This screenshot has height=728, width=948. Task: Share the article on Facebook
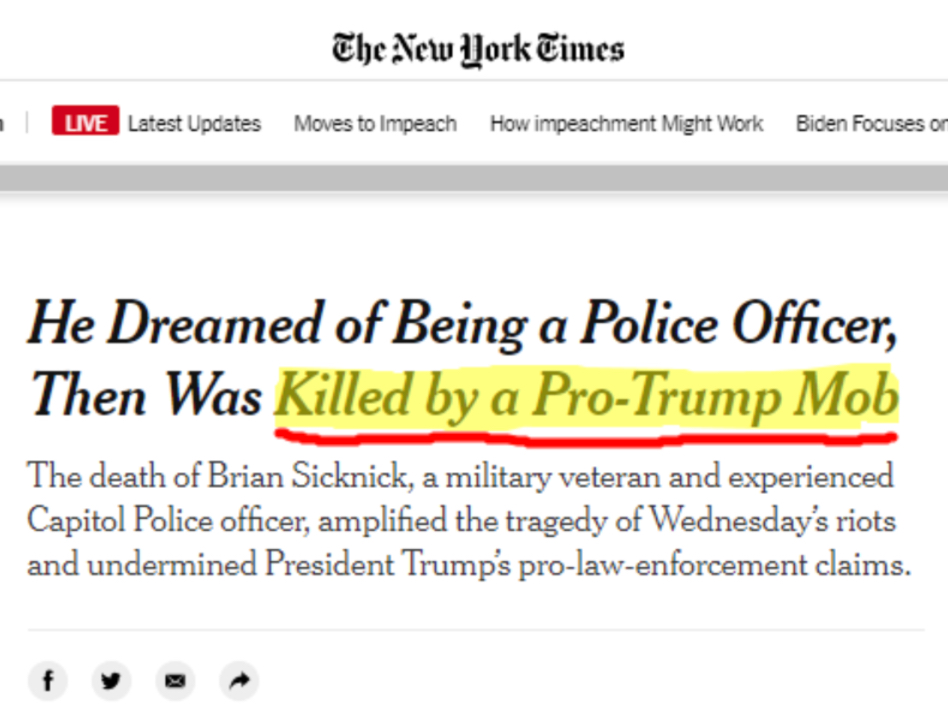(x=48, y=681)
